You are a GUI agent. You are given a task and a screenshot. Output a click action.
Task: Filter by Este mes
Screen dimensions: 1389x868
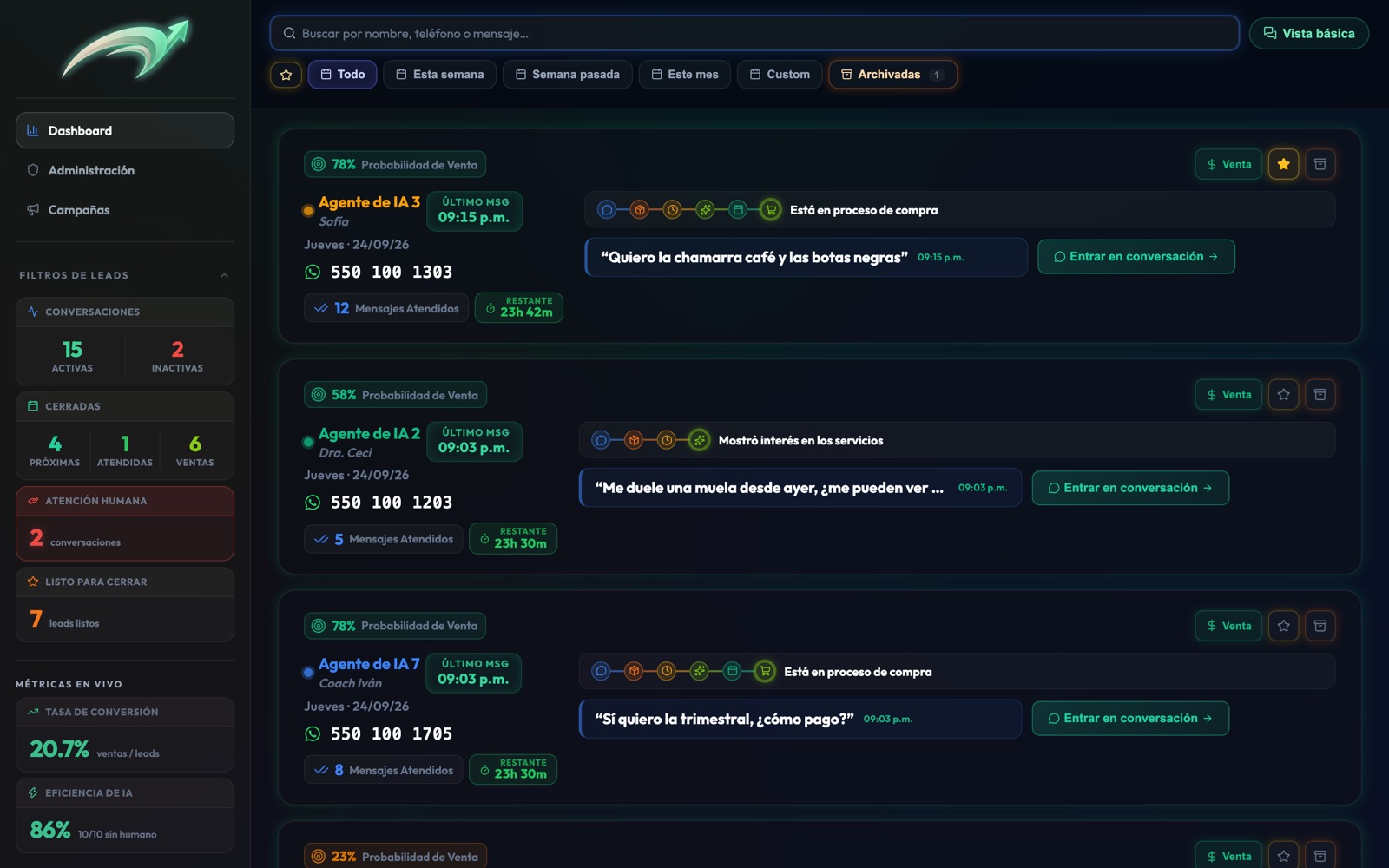(685, 75)
